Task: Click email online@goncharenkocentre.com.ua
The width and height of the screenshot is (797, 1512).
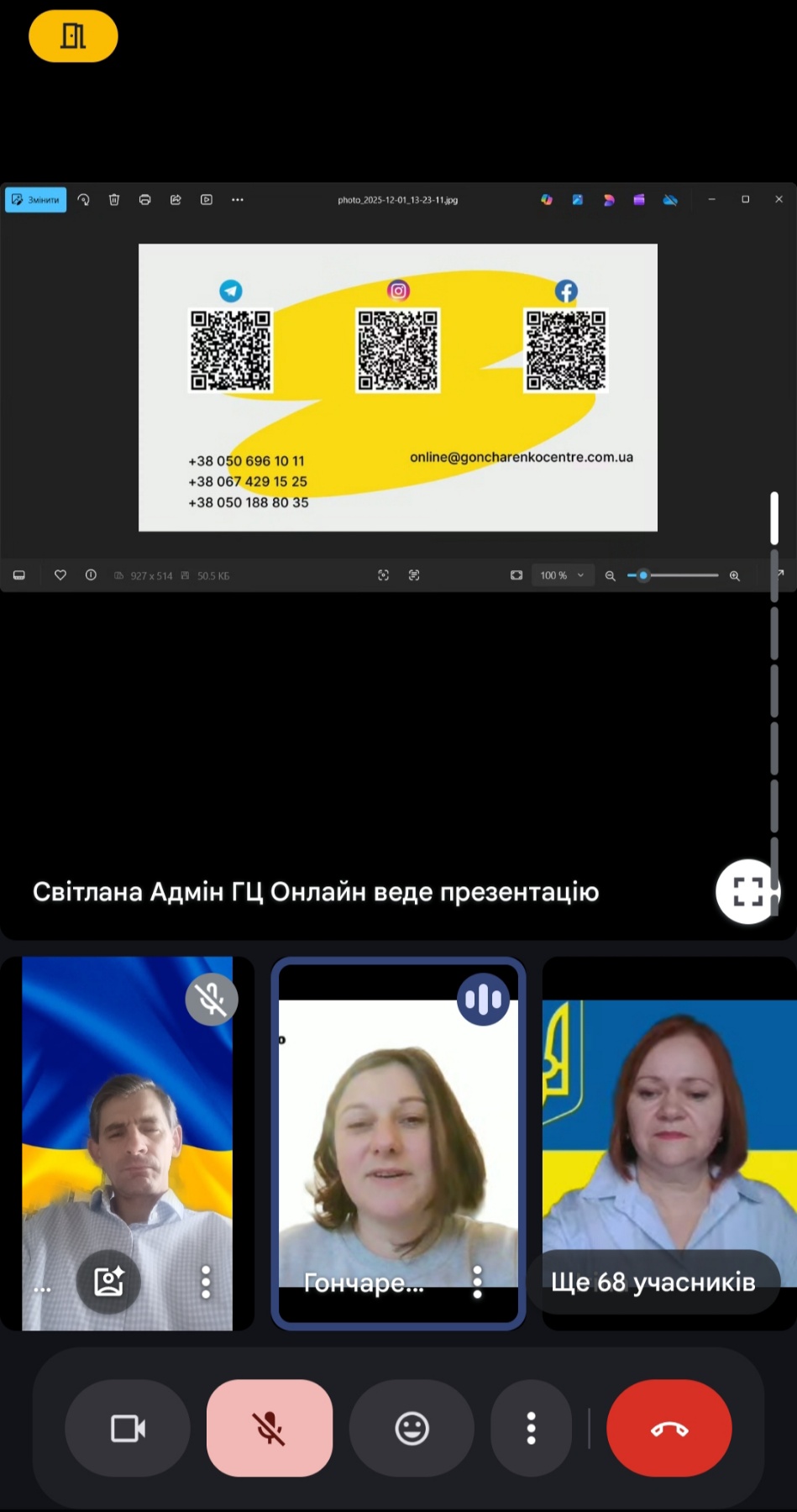Action: [522, 457]
